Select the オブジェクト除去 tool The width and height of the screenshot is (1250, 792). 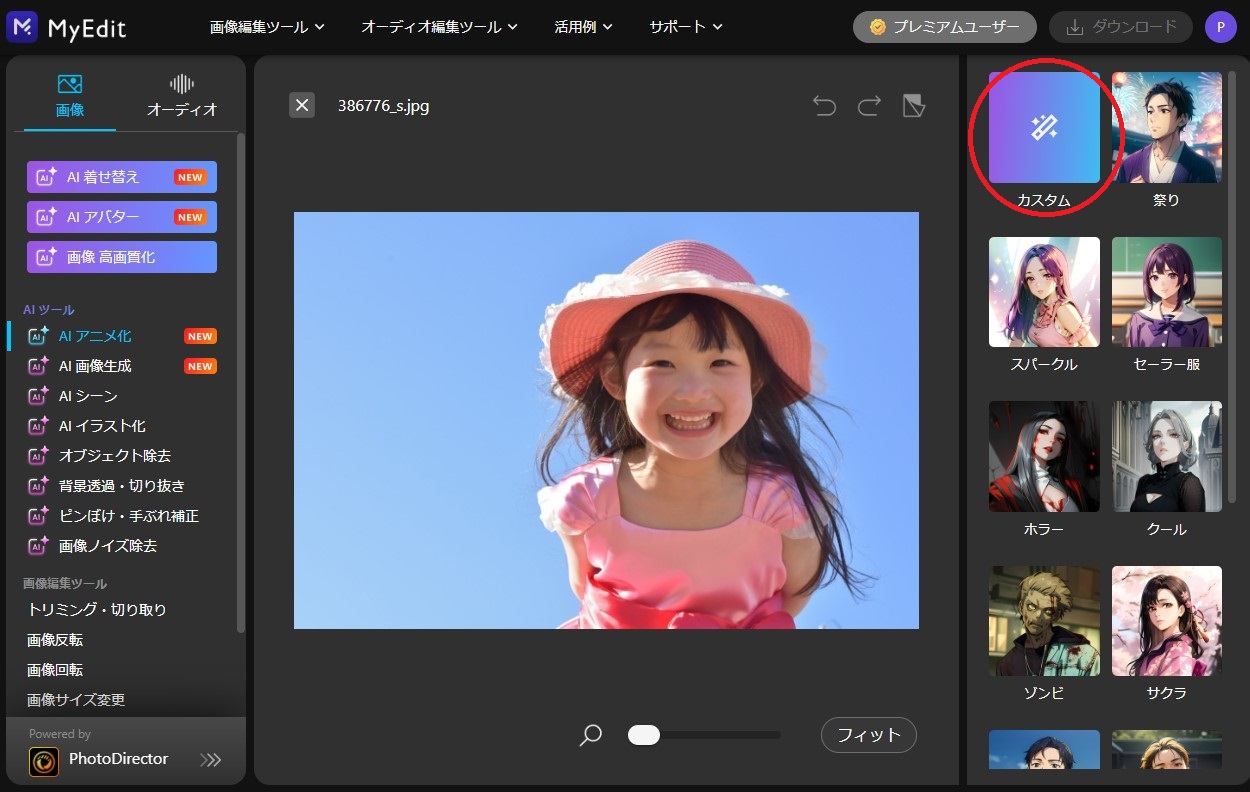tap(114, 456)
